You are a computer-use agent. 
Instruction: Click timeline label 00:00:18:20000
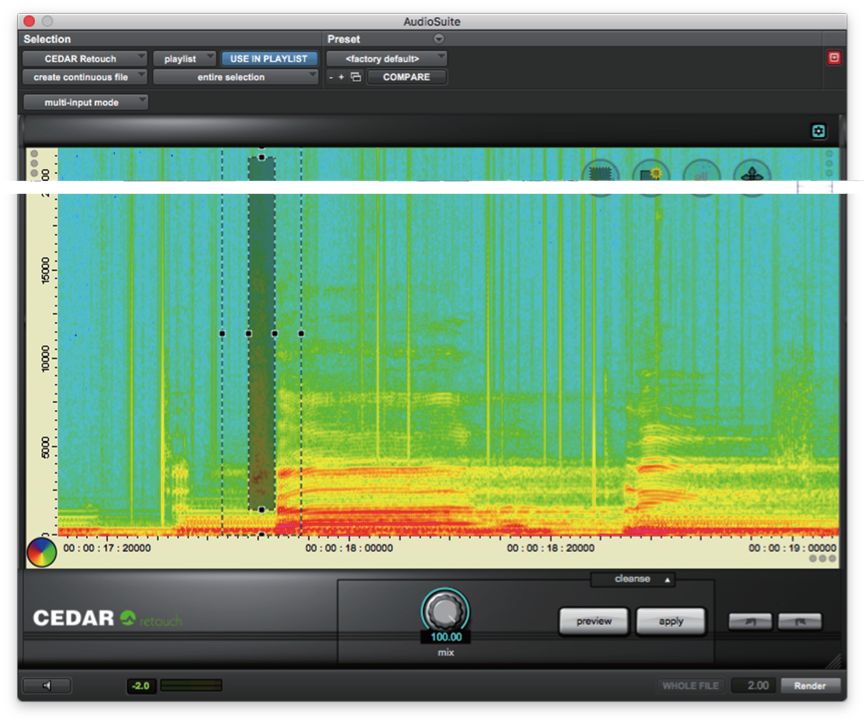pyautogui.click(x=551, y=548)
